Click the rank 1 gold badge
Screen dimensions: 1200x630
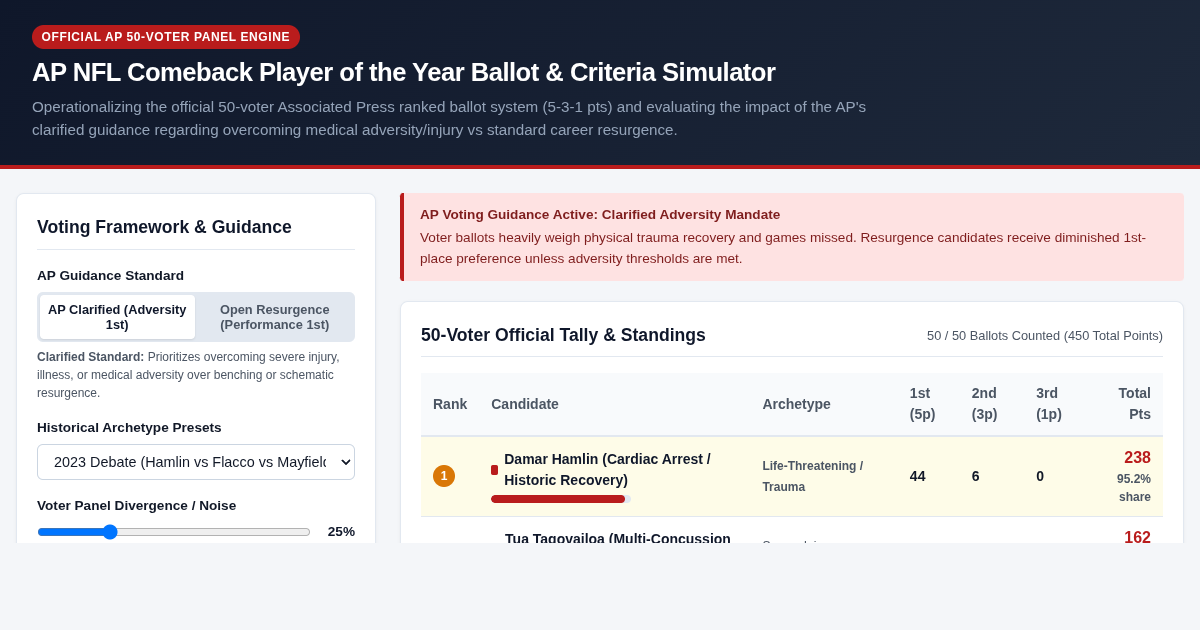(444, 476)
